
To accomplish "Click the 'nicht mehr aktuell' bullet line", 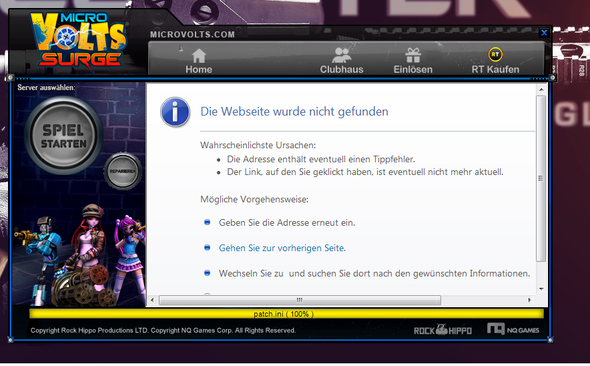I will [365, 172].
